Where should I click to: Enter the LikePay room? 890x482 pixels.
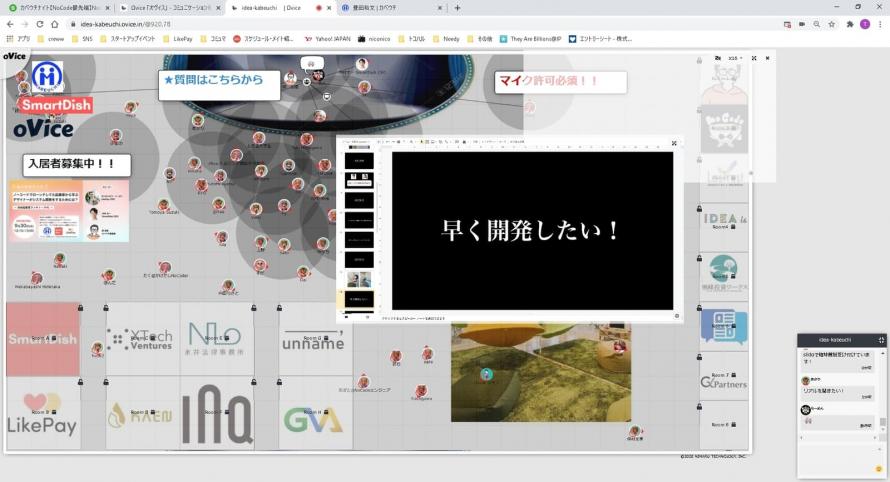[x=43, y=414]
